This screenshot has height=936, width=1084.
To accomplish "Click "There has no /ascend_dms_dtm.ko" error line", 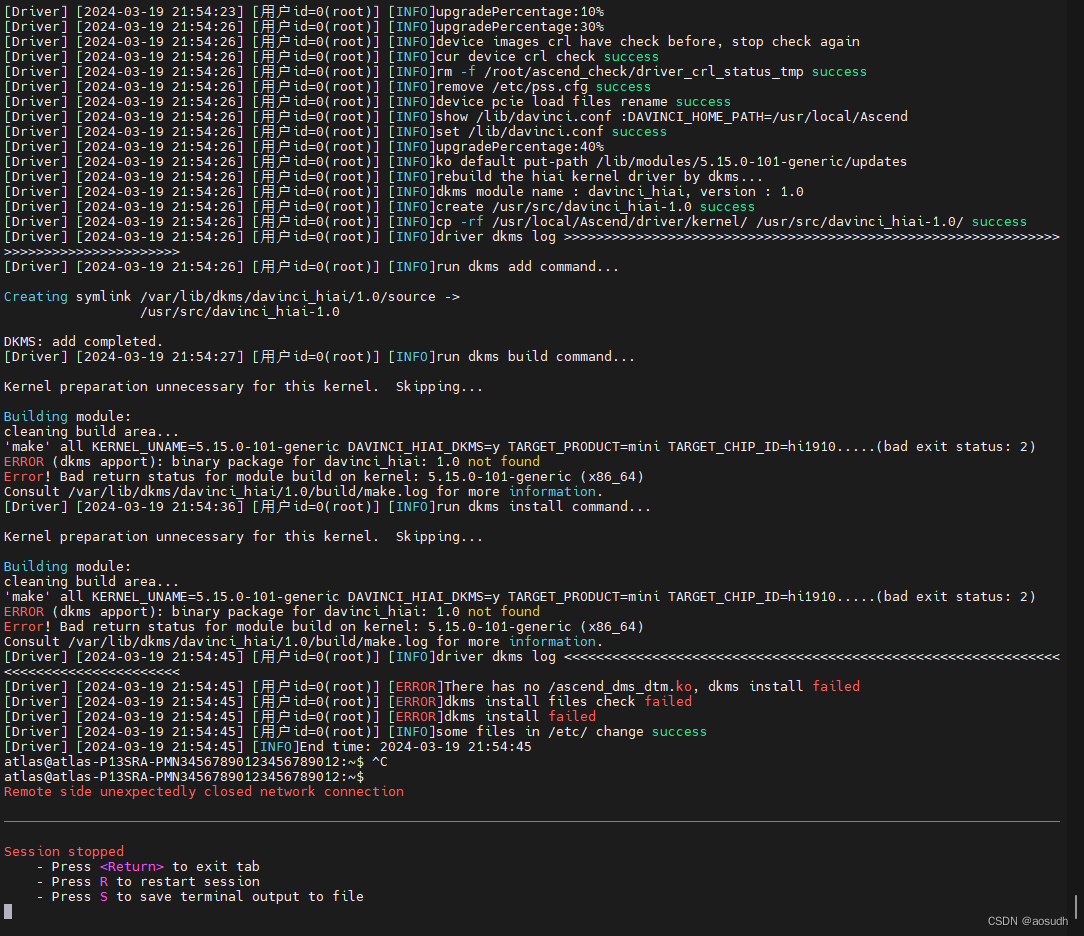I will (x=432, y=686).
